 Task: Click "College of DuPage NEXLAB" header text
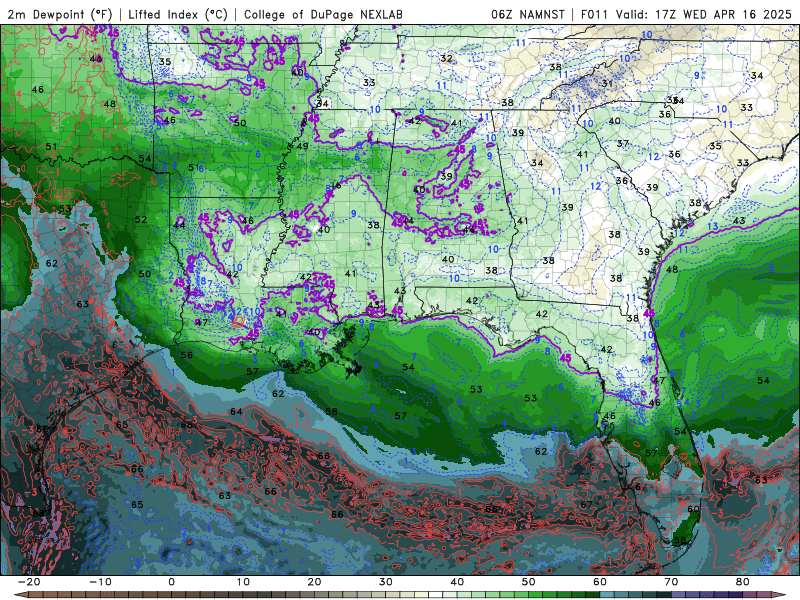[323, 14]
